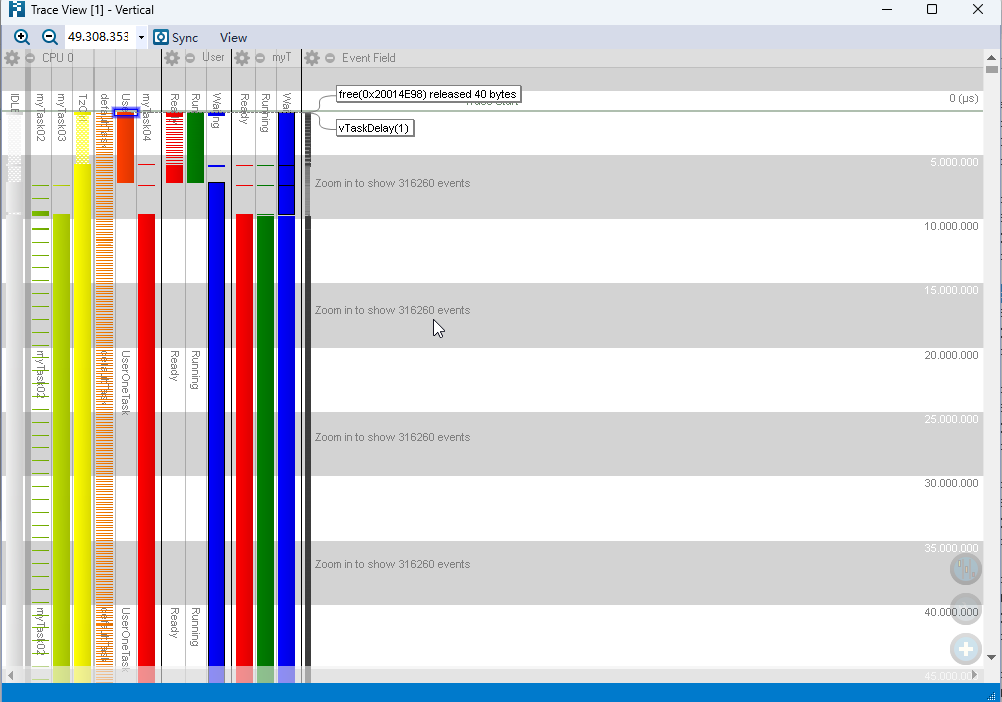
Task: Click into the 49.308.353 time field
Action: (x=99, y=37)
